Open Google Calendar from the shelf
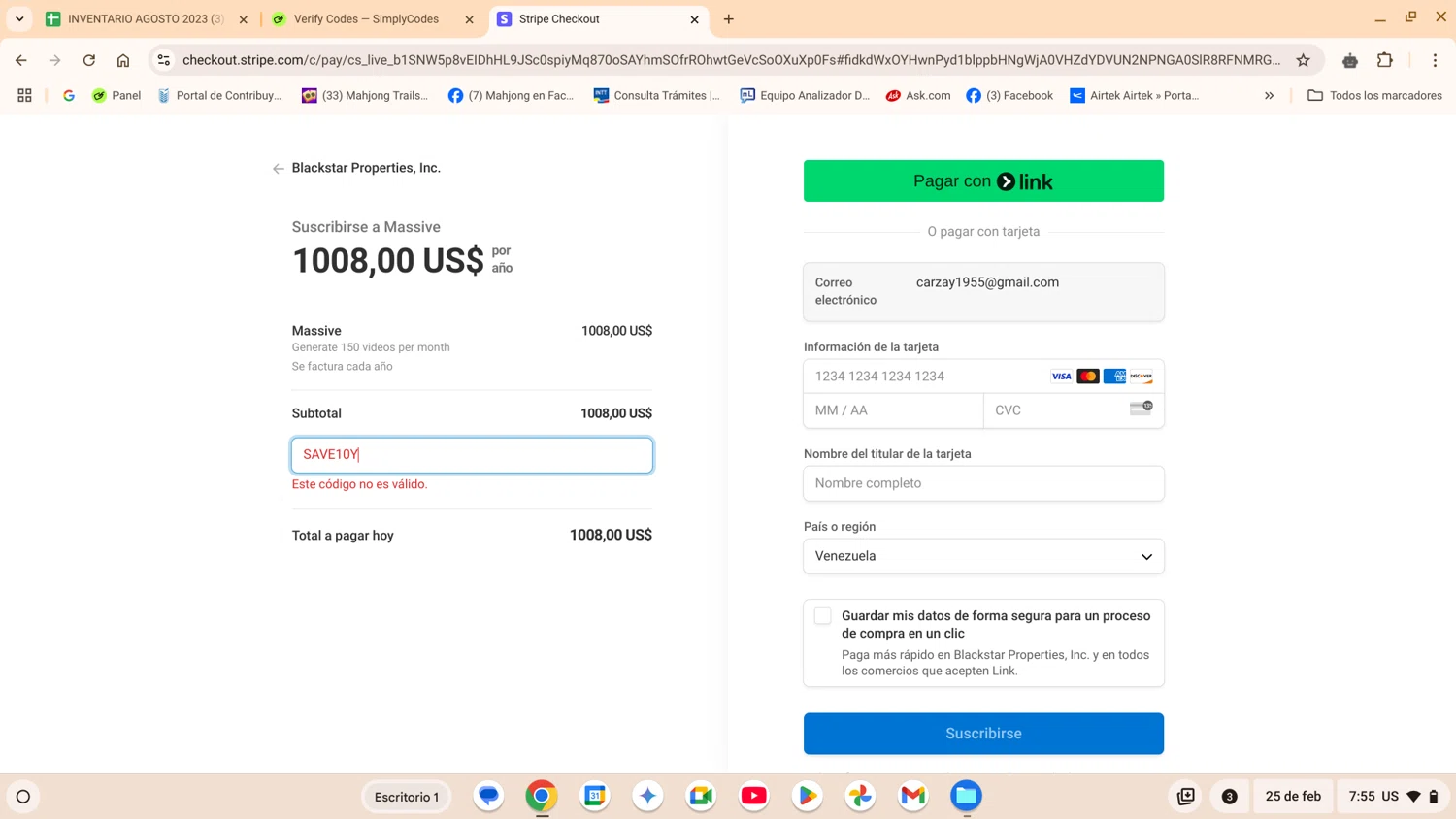This screenshot has width=1456, height=819. (x=595, y=796)
